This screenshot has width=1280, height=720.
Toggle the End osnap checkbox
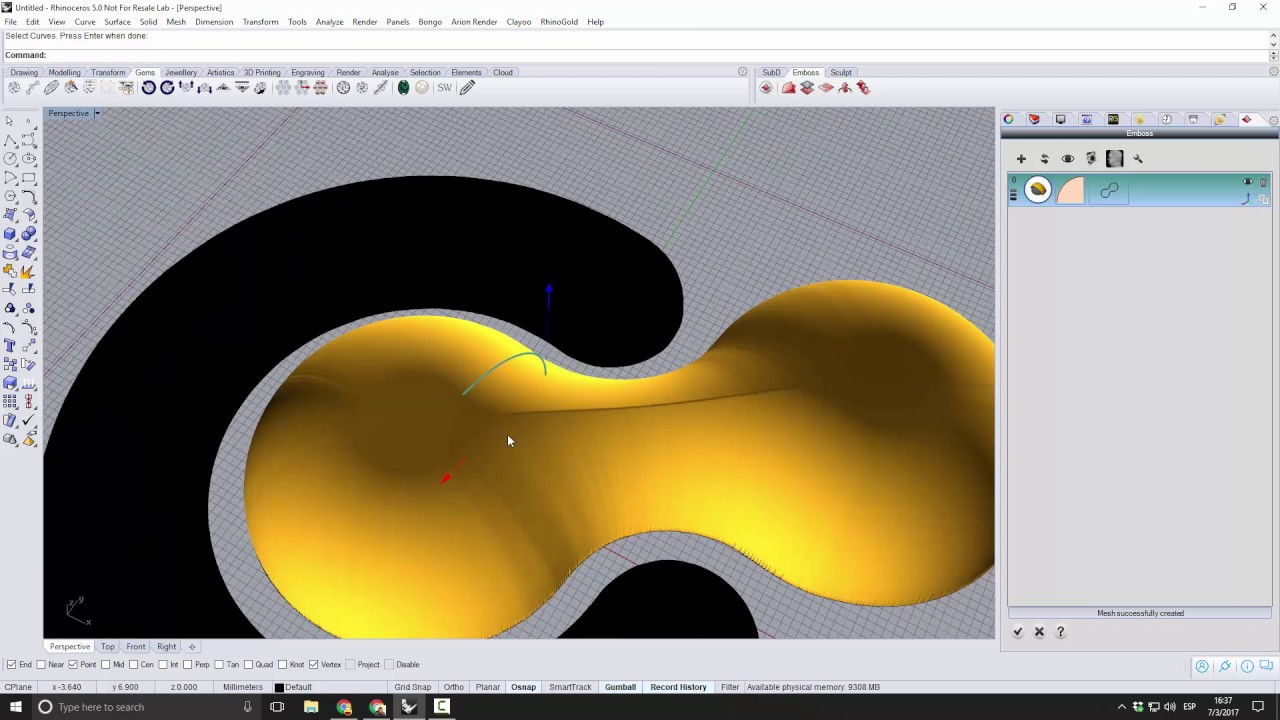[x=11, y=665]
